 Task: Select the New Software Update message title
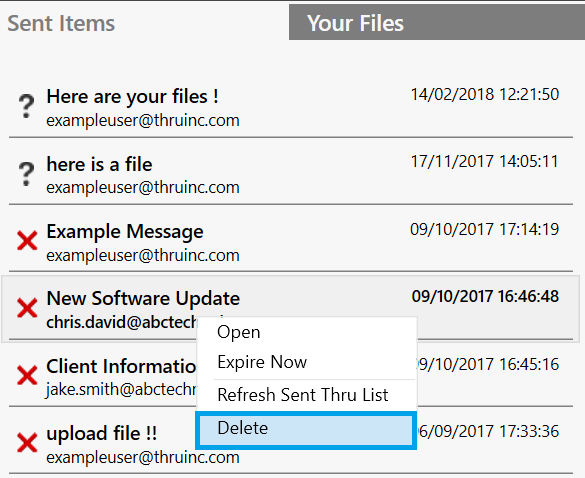coord(143,298)
